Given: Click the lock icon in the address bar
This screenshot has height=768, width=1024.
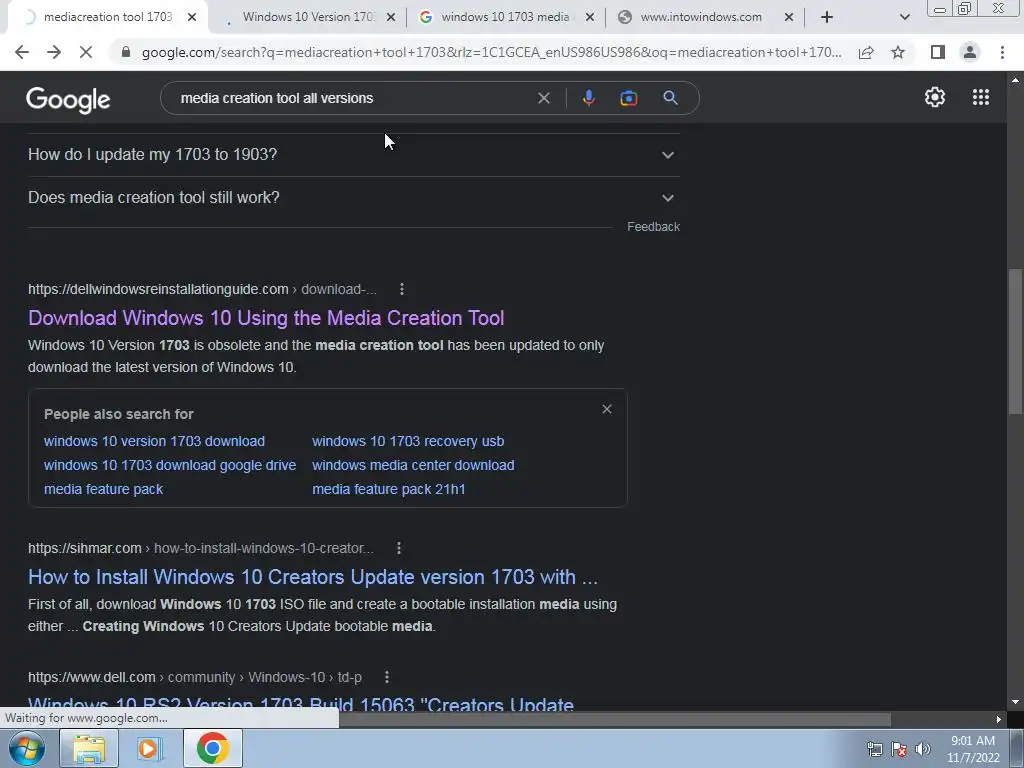Looking at the screenshot, I should (x=126, y=52).
